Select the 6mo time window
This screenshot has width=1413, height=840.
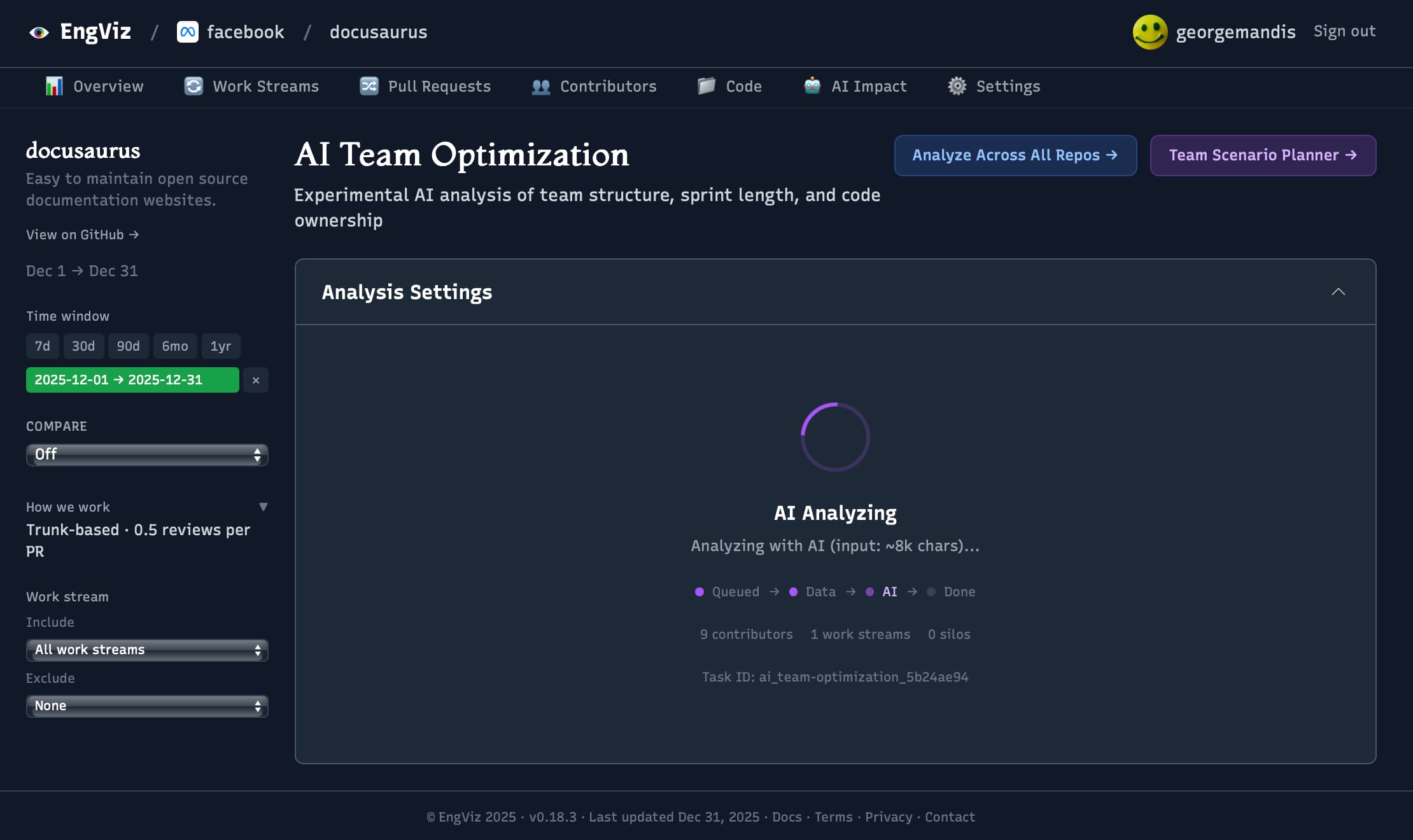pos(175,346)
